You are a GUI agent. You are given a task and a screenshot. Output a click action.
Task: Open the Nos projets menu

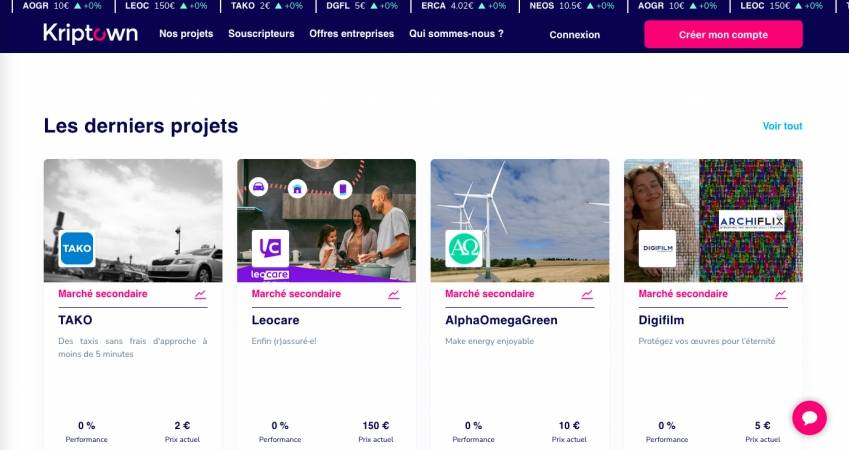point(186,34)
